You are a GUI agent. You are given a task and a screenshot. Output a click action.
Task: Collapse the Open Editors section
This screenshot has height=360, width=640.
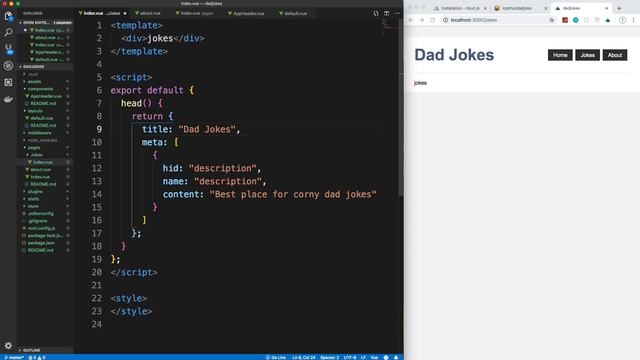tap(46, 22)
